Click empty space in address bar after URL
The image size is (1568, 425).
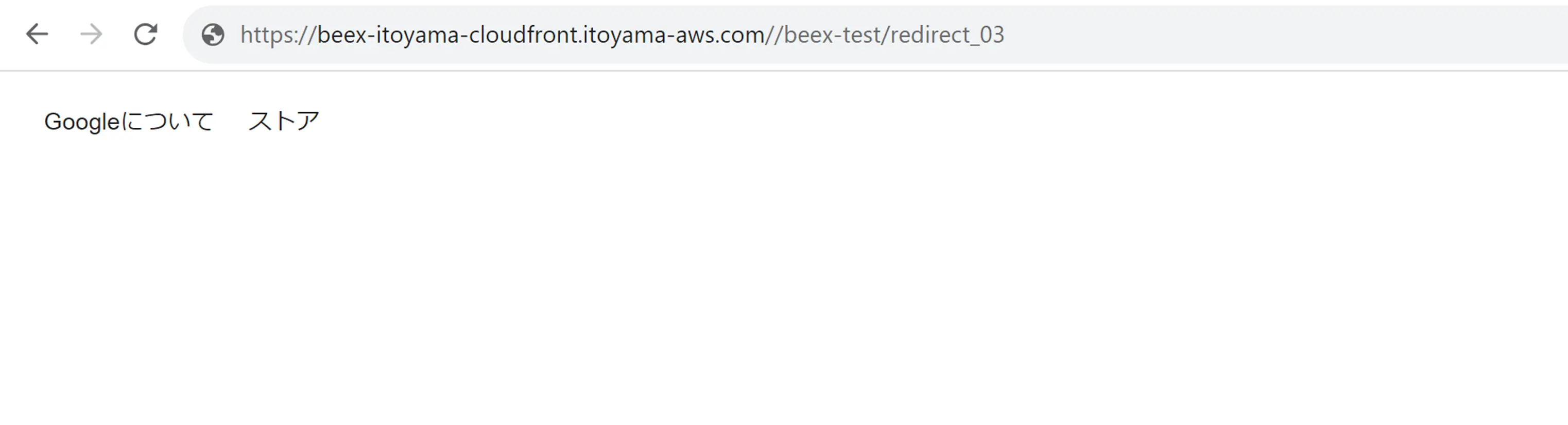1278,35
